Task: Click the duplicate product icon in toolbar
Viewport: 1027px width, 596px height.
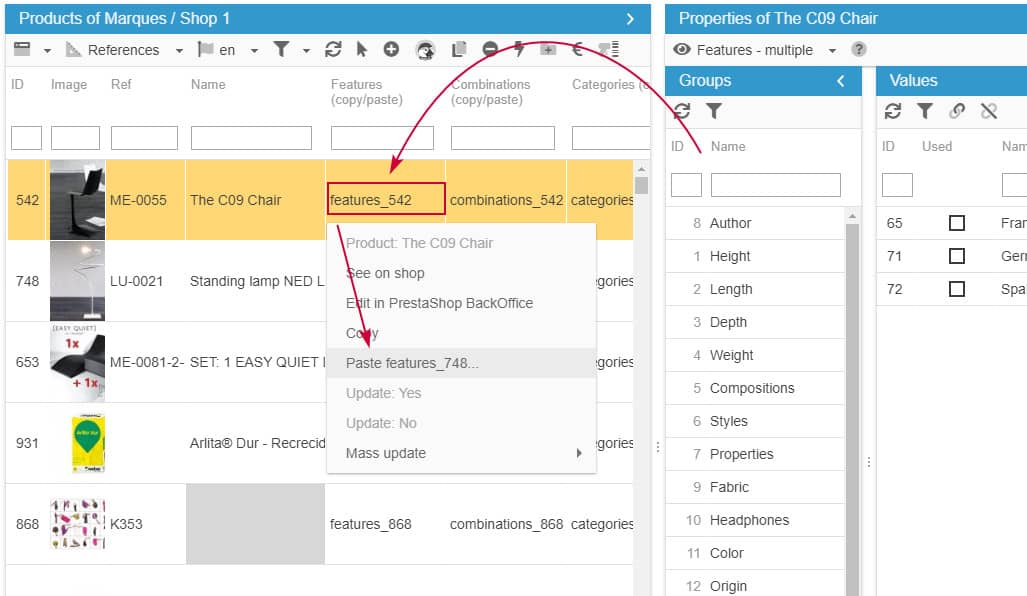Action: pyautogui.click(x=459, y=50)
